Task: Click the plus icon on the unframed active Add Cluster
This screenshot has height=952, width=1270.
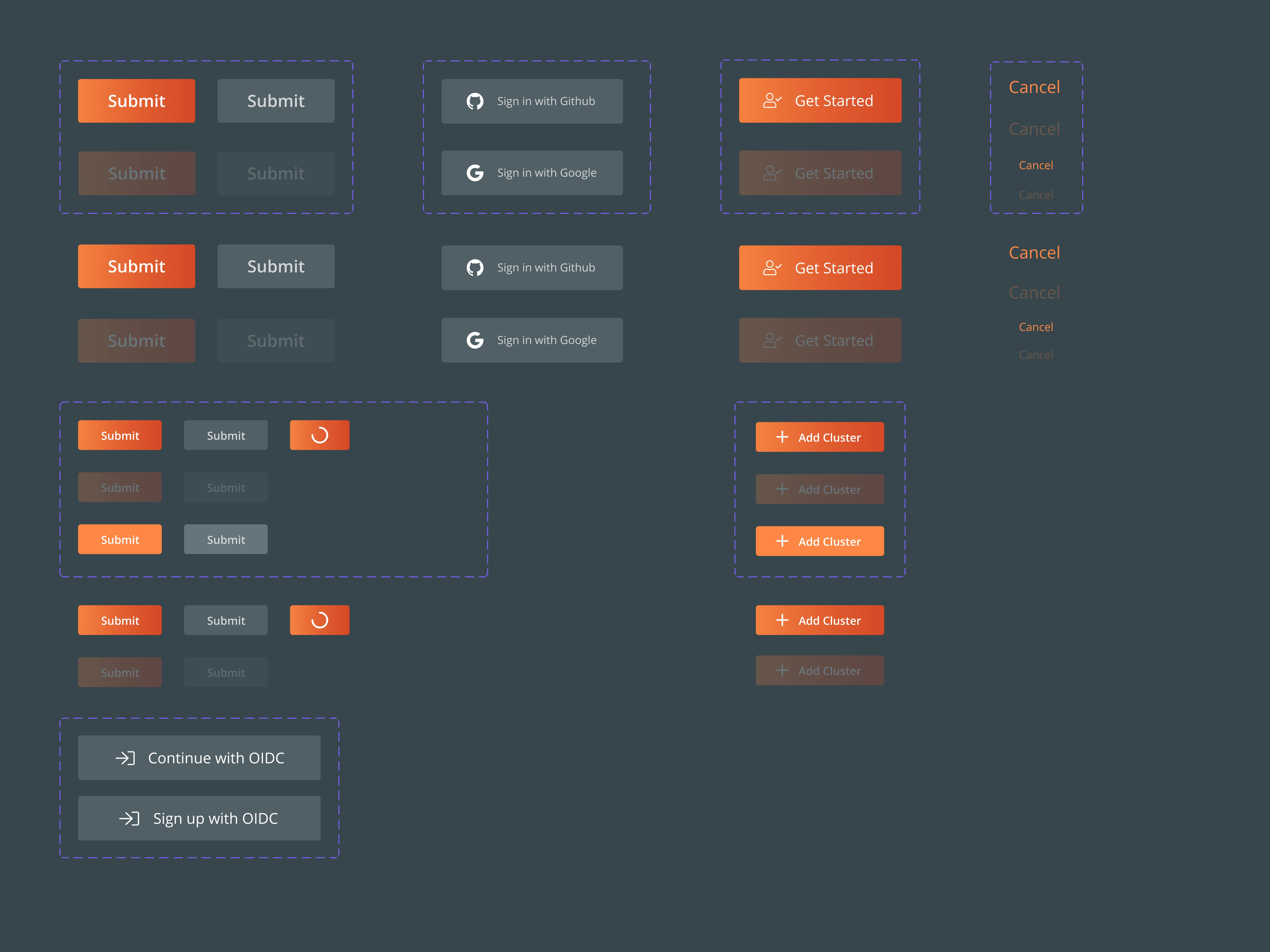Action: click(782, 620)
